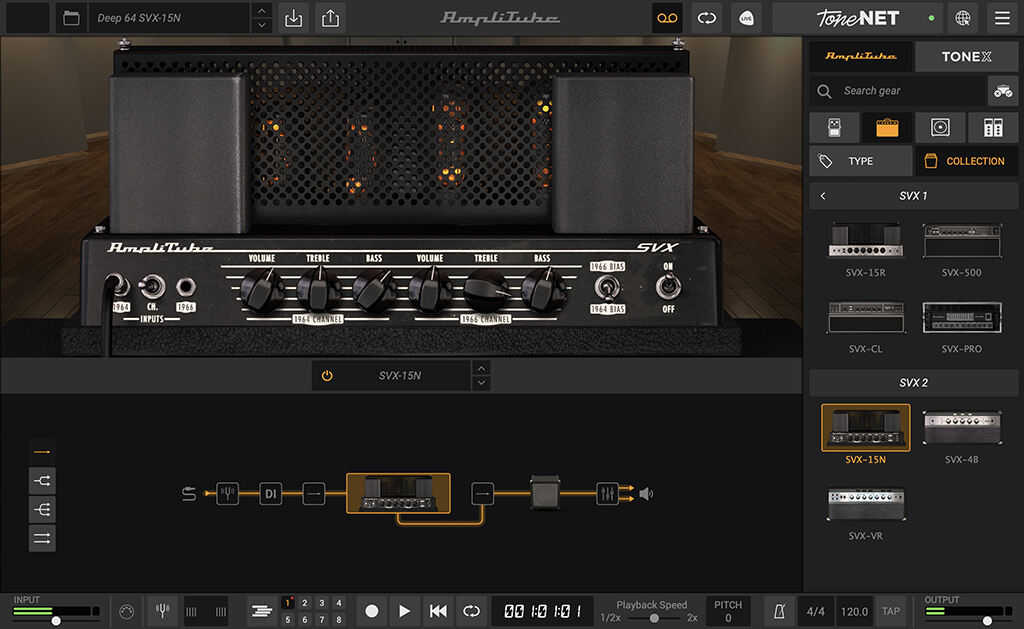Open ToneNET
Viewport: 1024px width, 629px height.
[858, 18]
